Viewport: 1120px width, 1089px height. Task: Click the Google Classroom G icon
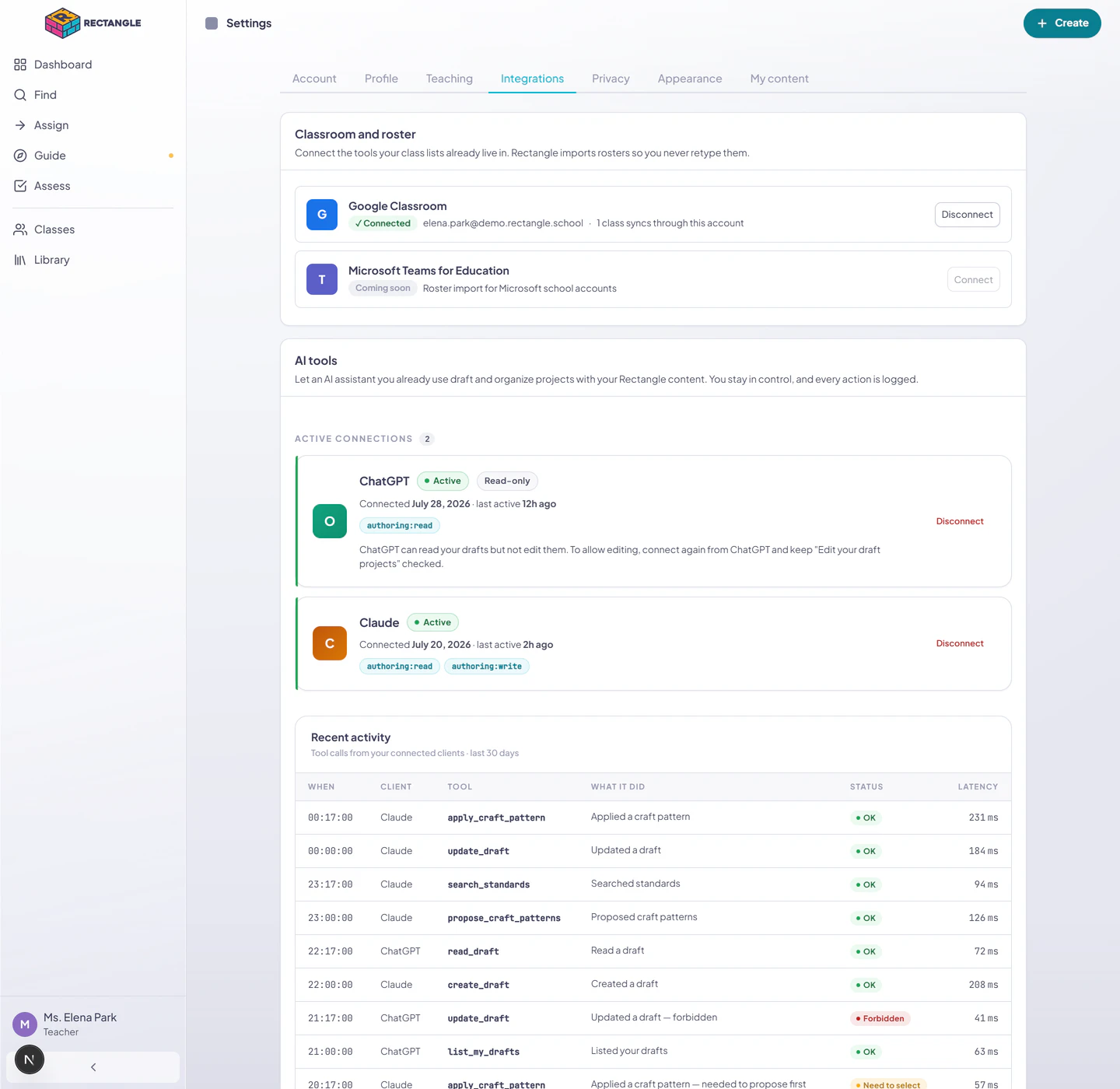tap(322, 215)
